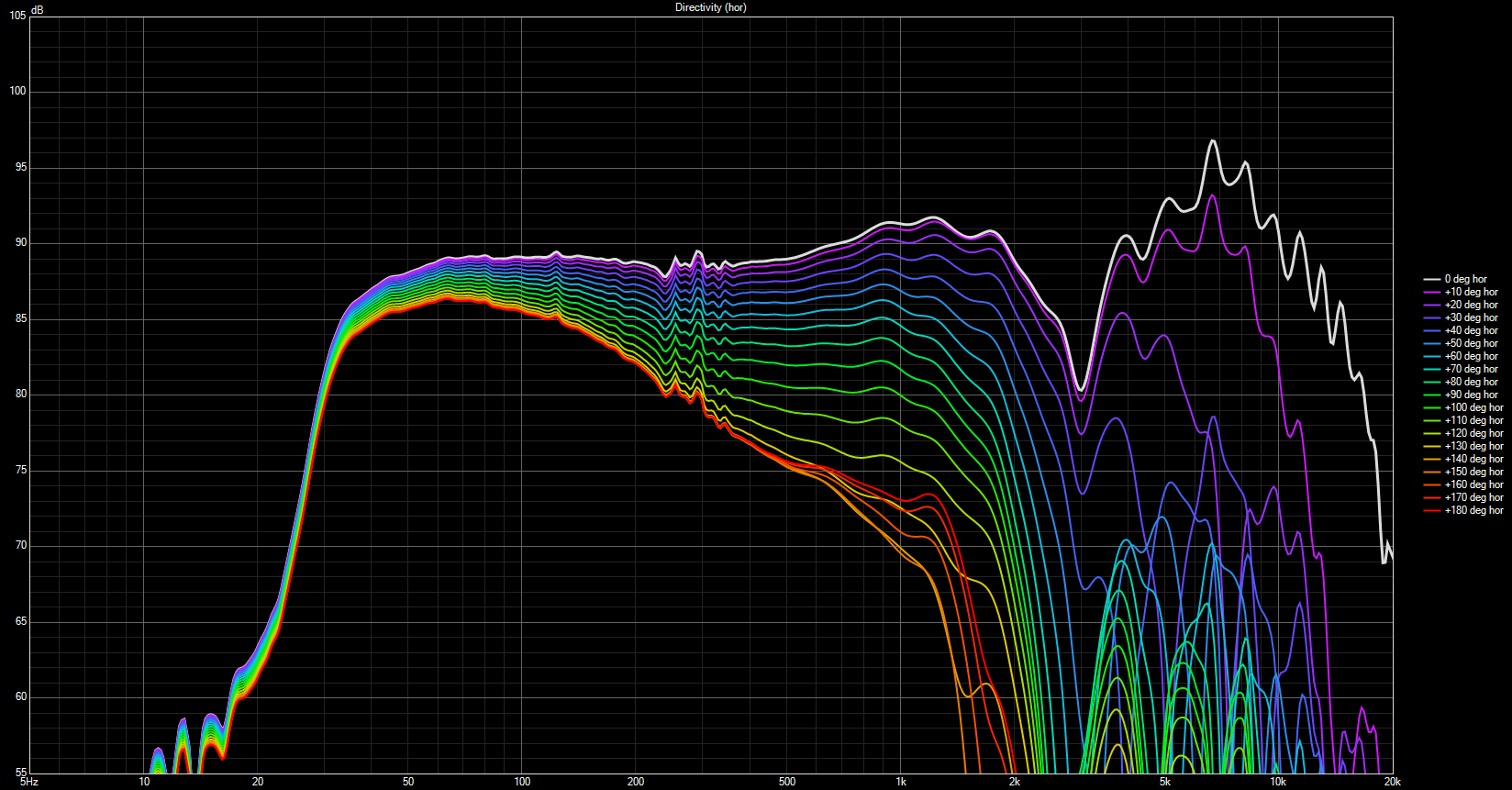Click the 1k label on the frequency axis
Viewport: 1512px width, 790px height.
click(x=901, y=782)
